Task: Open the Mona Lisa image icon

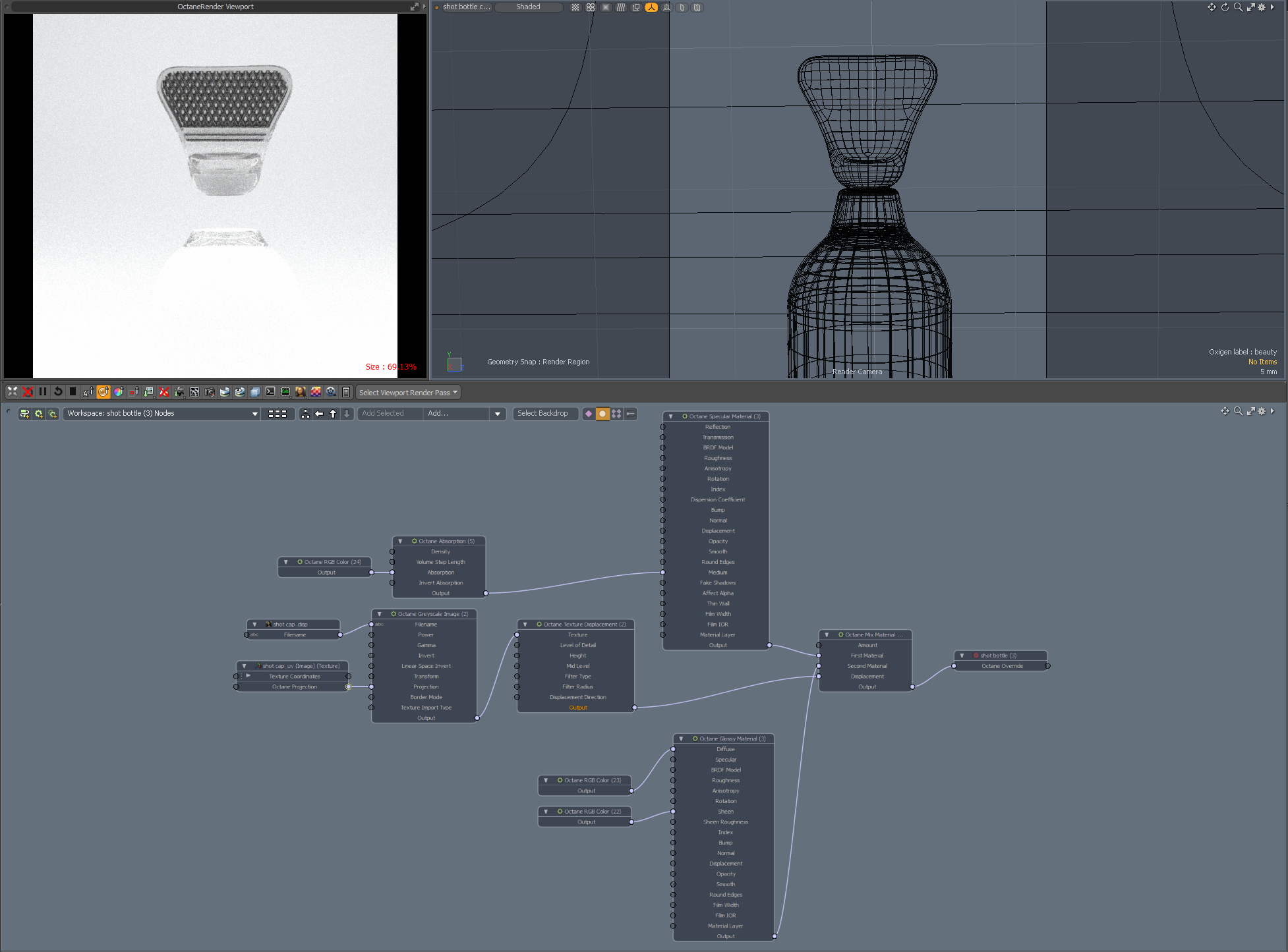Action: pos(301,392)
